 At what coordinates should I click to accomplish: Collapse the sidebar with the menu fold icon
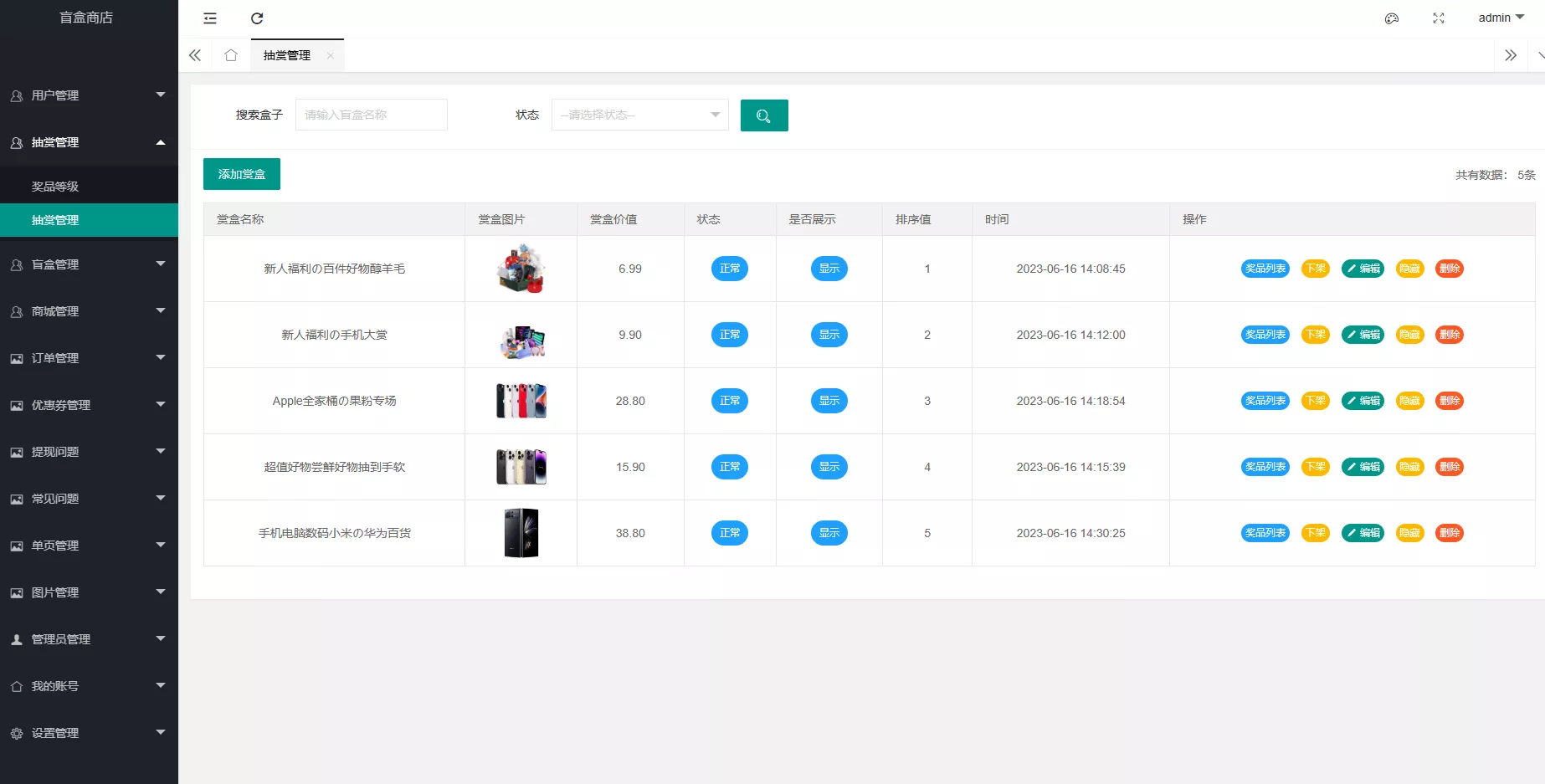pos(210,18)
